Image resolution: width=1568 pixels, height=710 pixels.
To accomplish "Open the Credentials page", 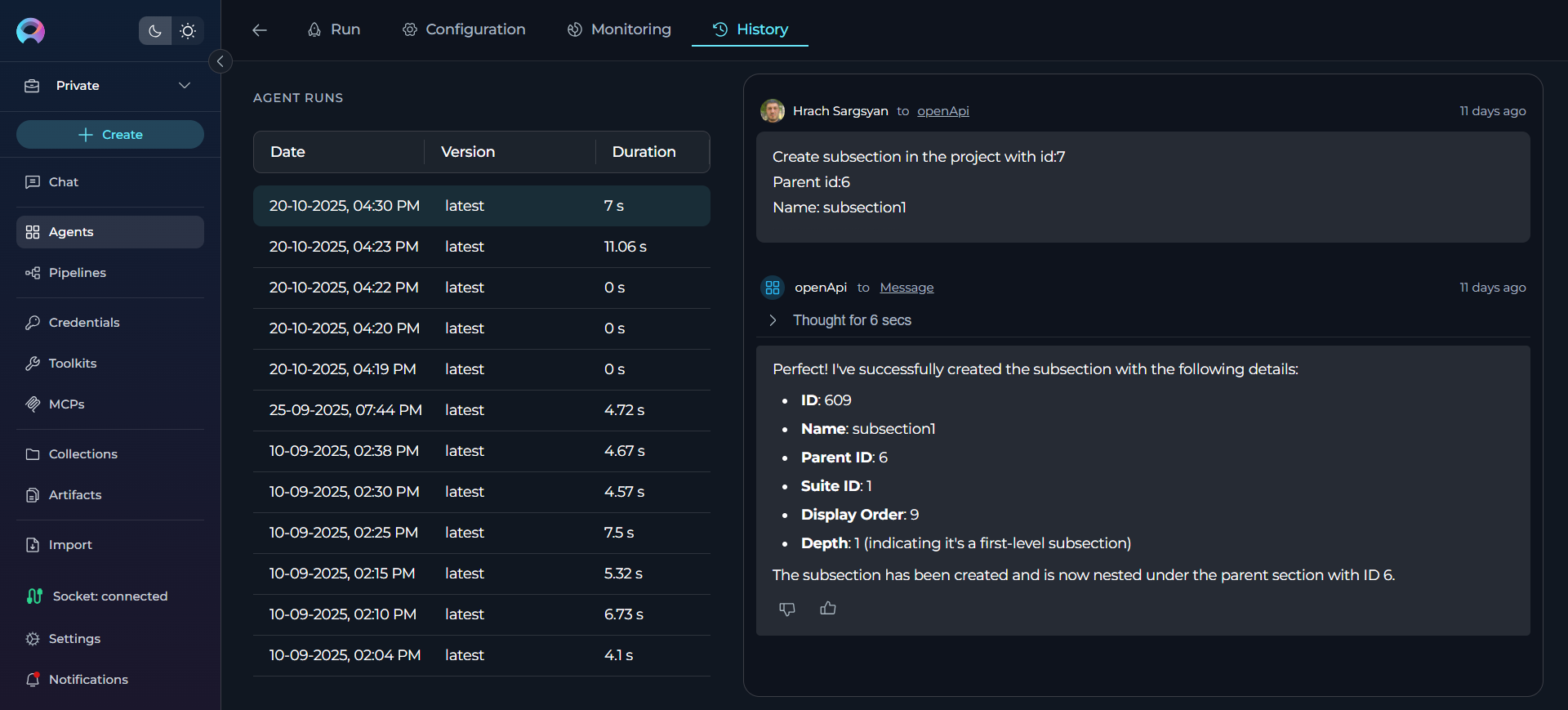I will (84, 322).
